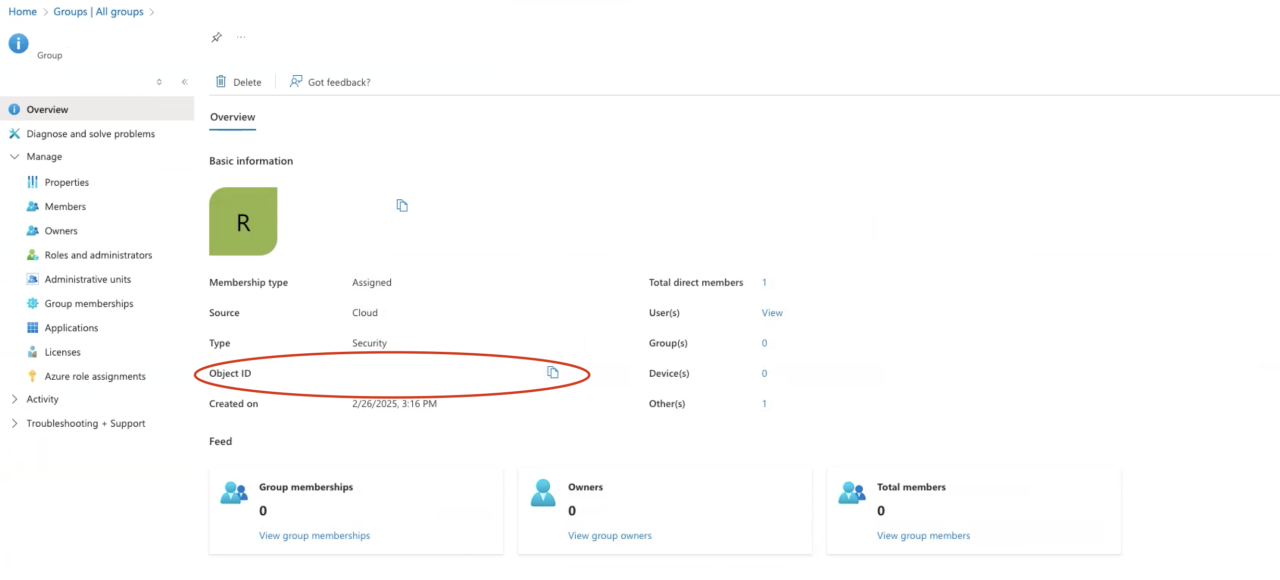Open the Owners page
The image size is (1280, 580).
click(x=59, y=230)
